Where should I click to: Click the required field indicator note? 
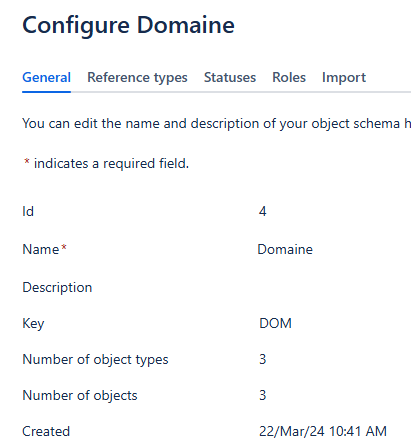(106, 163)
